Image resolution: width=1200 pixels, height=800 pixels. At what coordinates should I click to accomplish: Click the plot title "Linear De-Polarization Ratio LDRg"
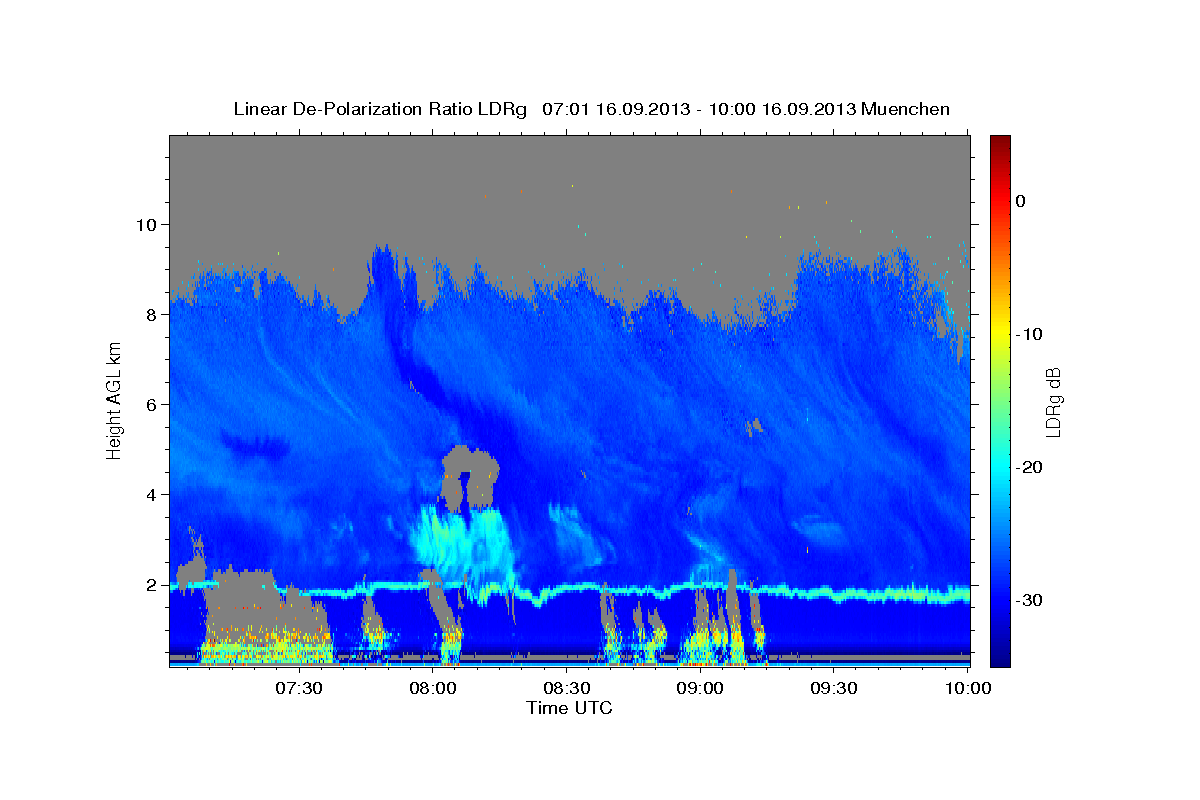pyautogui.click(x=379, y=109)
